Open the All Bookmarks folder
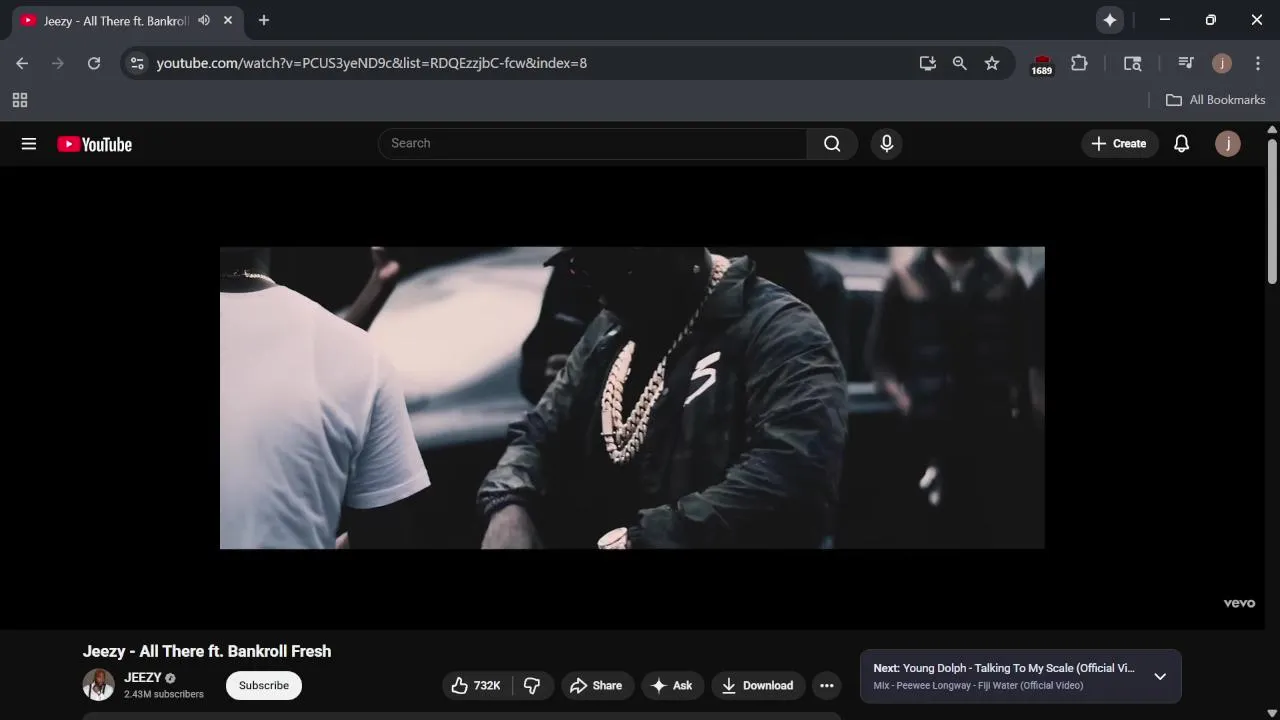The width and height of the screenshot is (1280, 720). [x=1216, y=100]
